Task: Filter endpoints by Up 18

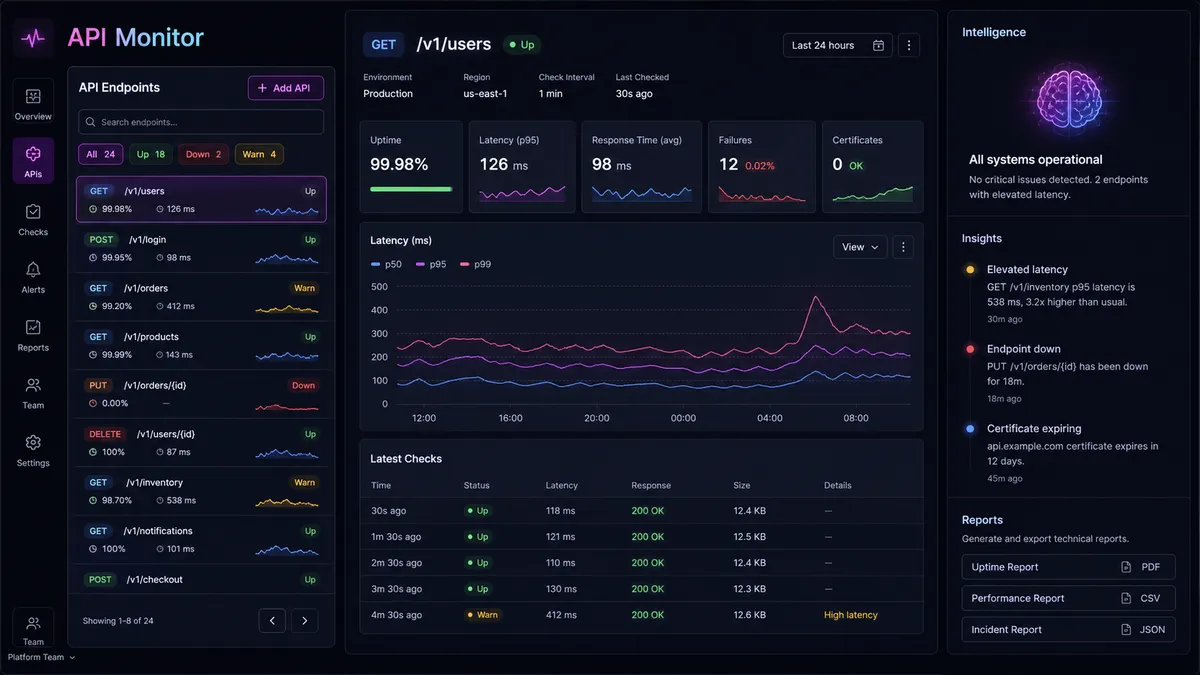Action: [151, 154]
